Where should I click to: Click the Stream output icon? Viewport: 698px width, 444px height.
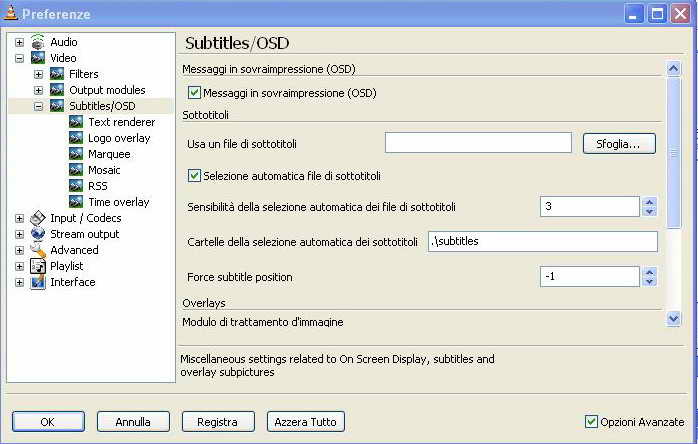38,234
